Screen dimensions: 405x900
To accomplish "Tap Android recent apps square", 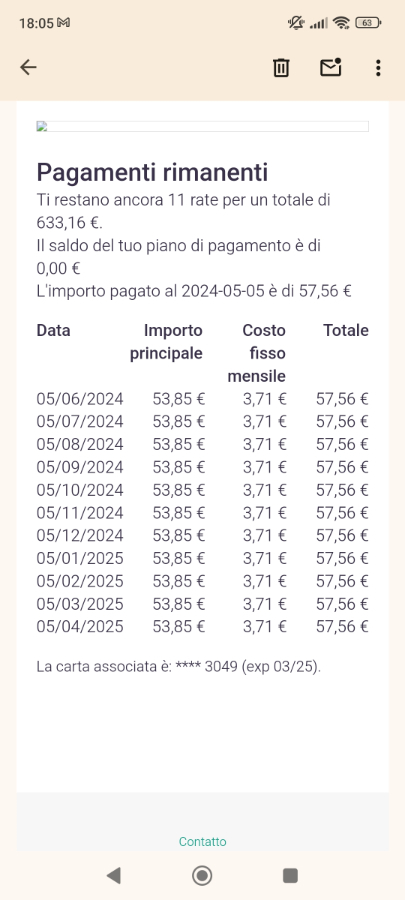I will [290, 875].
